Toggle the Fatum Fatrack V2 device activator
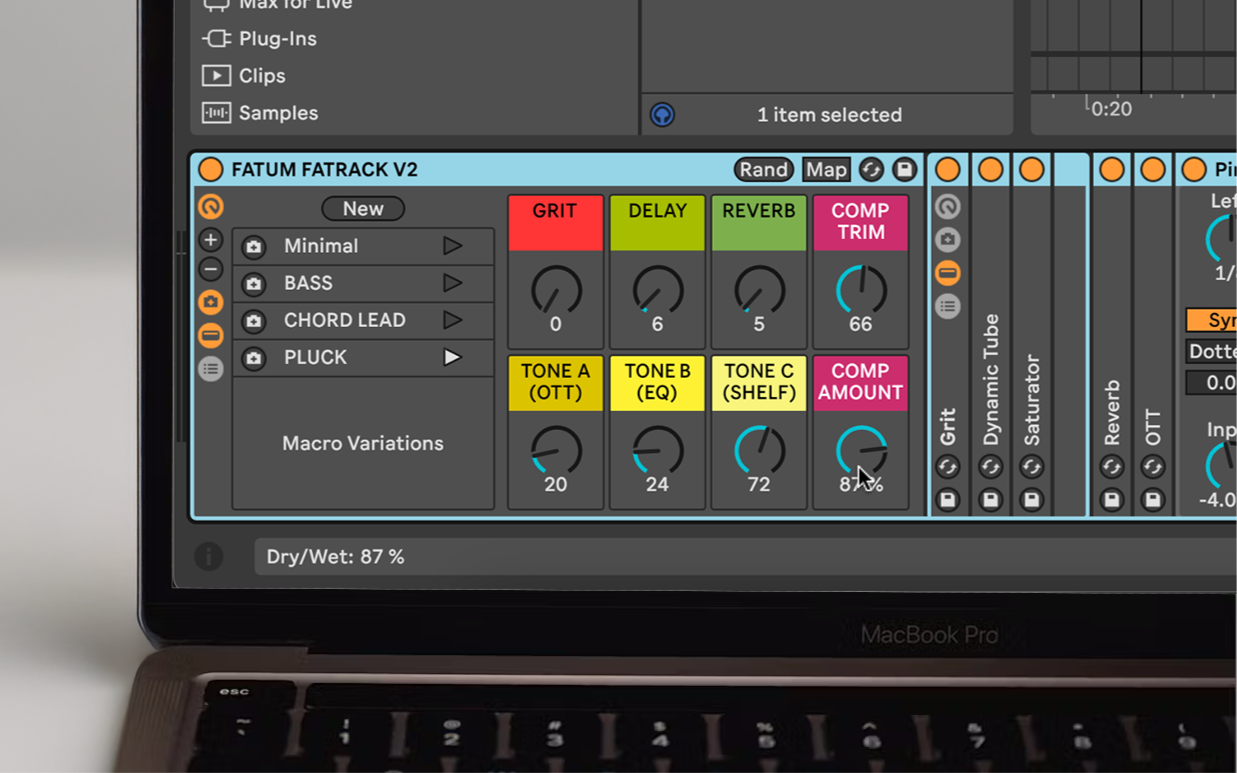 (x=210, y=170)
